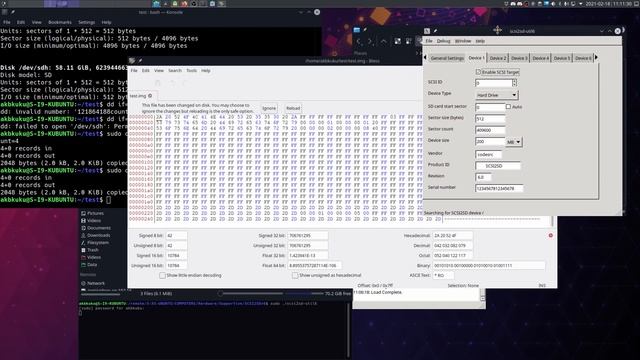Open Tools menu in Bless
Viewport: 640px width, 360px height.
(x=191, y=71)
